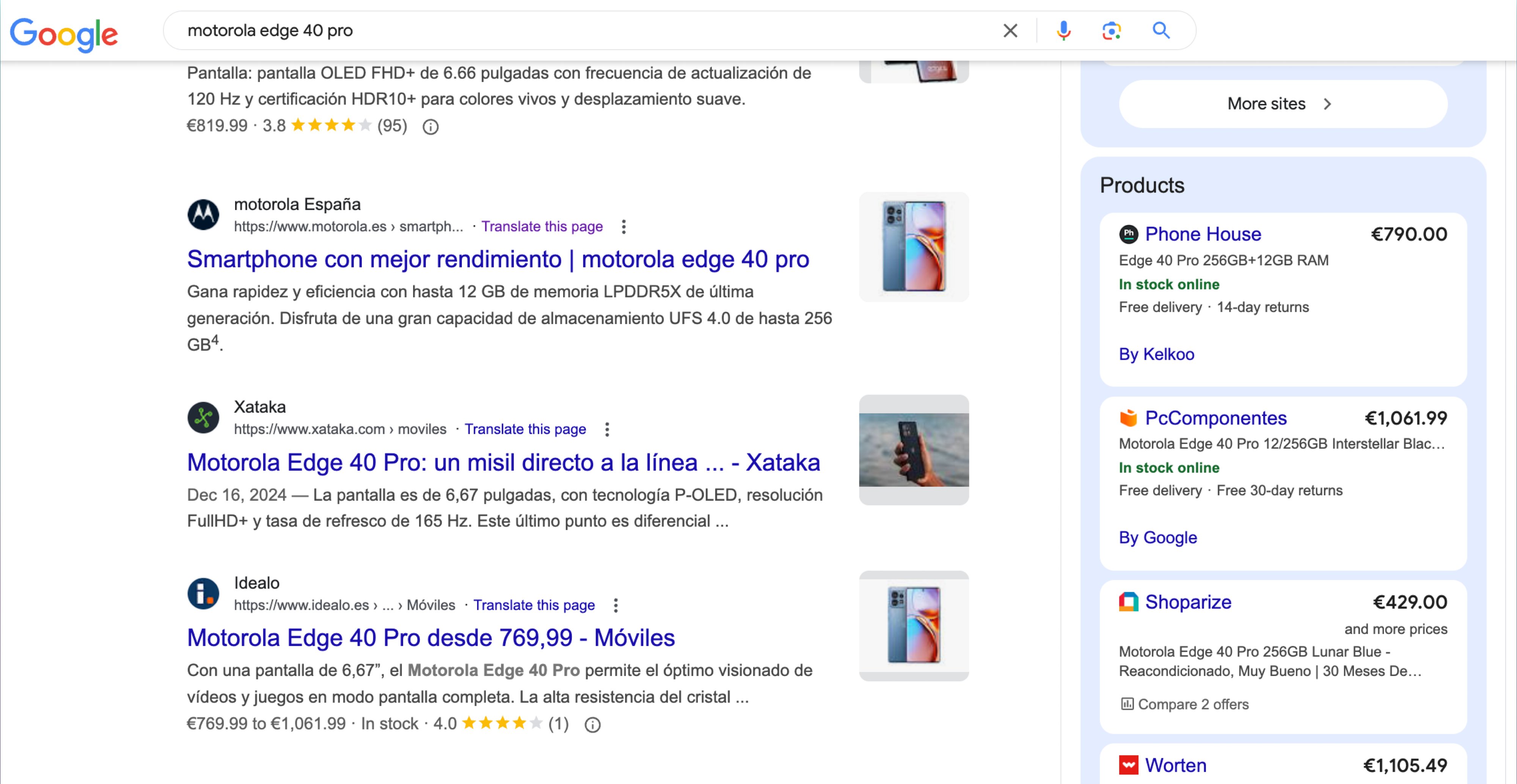1517x784 pixels.
Task: Click the Xataka site favicon
Action: point(203,417)
